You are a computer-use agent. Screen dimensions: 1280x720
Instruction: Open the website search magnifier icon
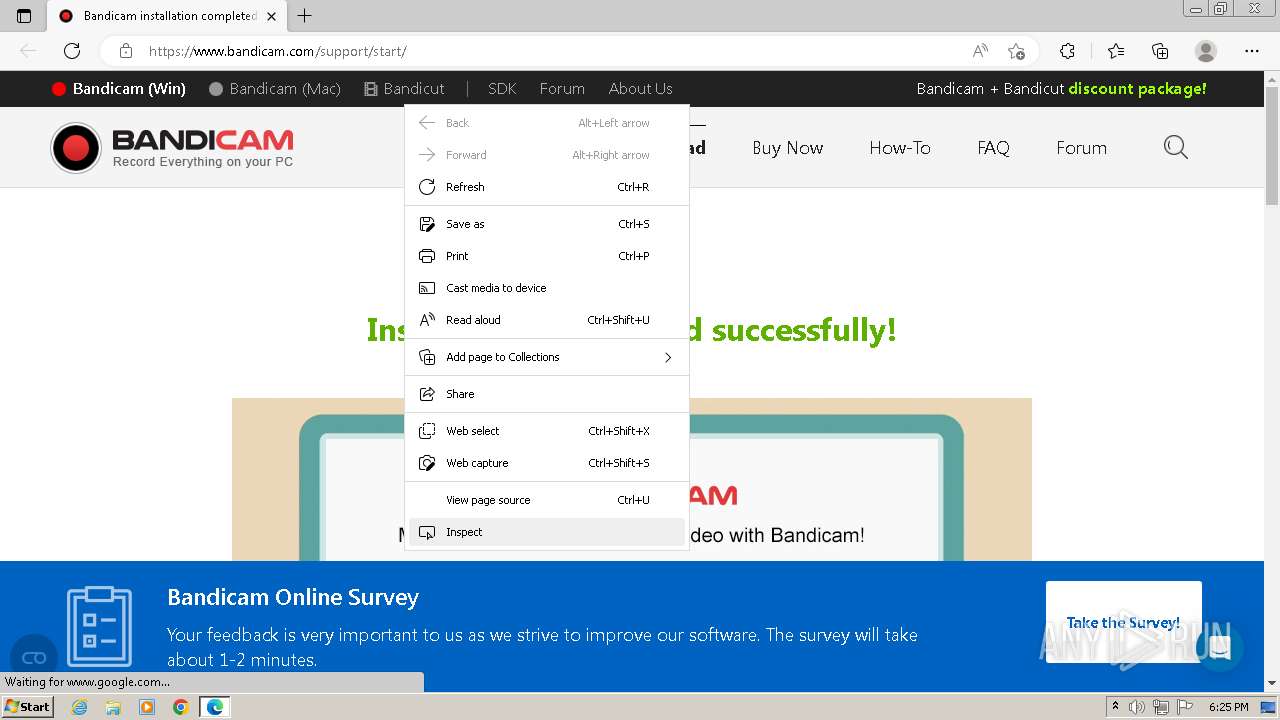[x=1176, y=148]
